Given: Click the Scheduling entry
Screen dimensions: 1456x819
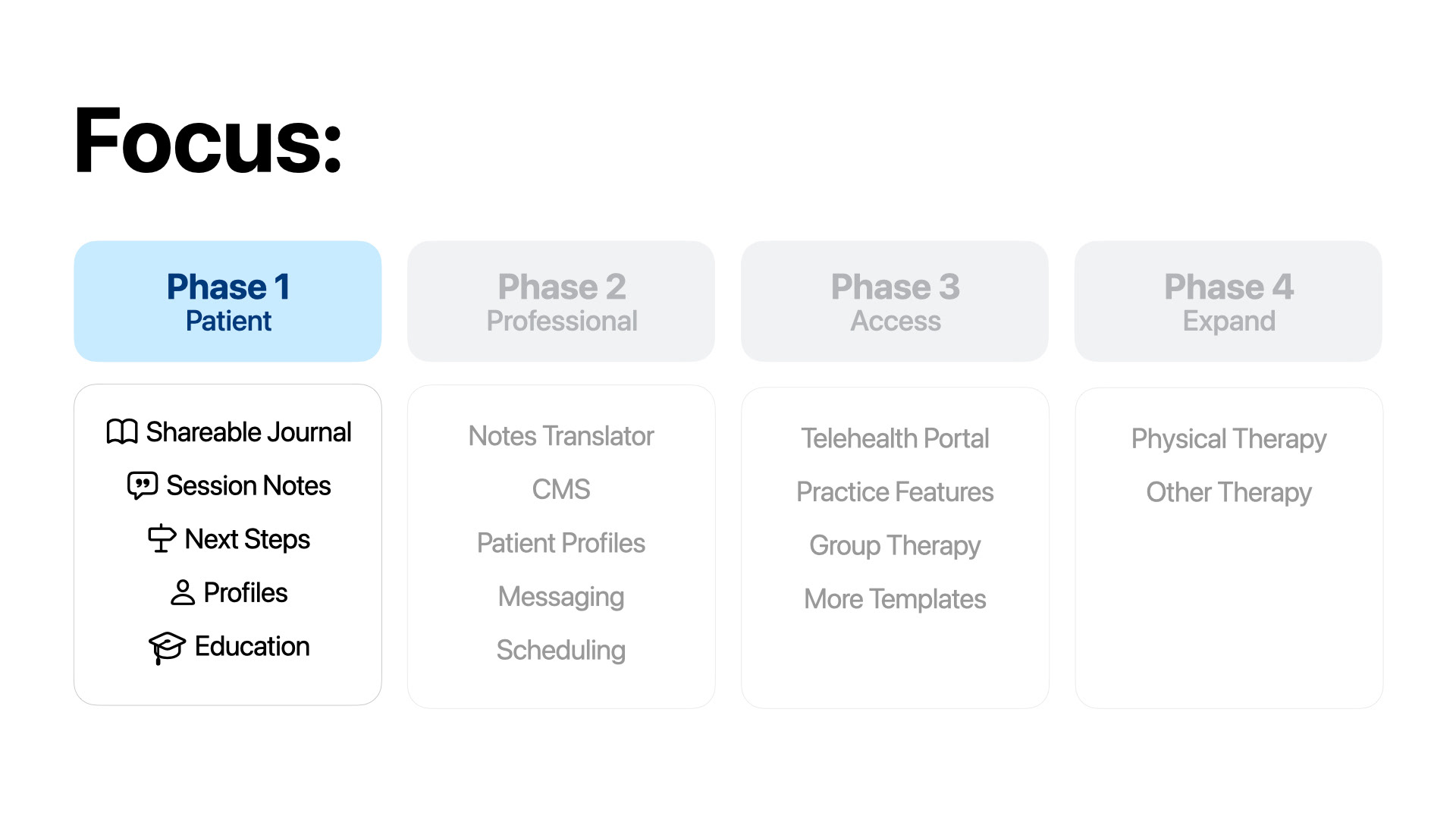Looking at the screenshot, I should [x=561, y=651].
